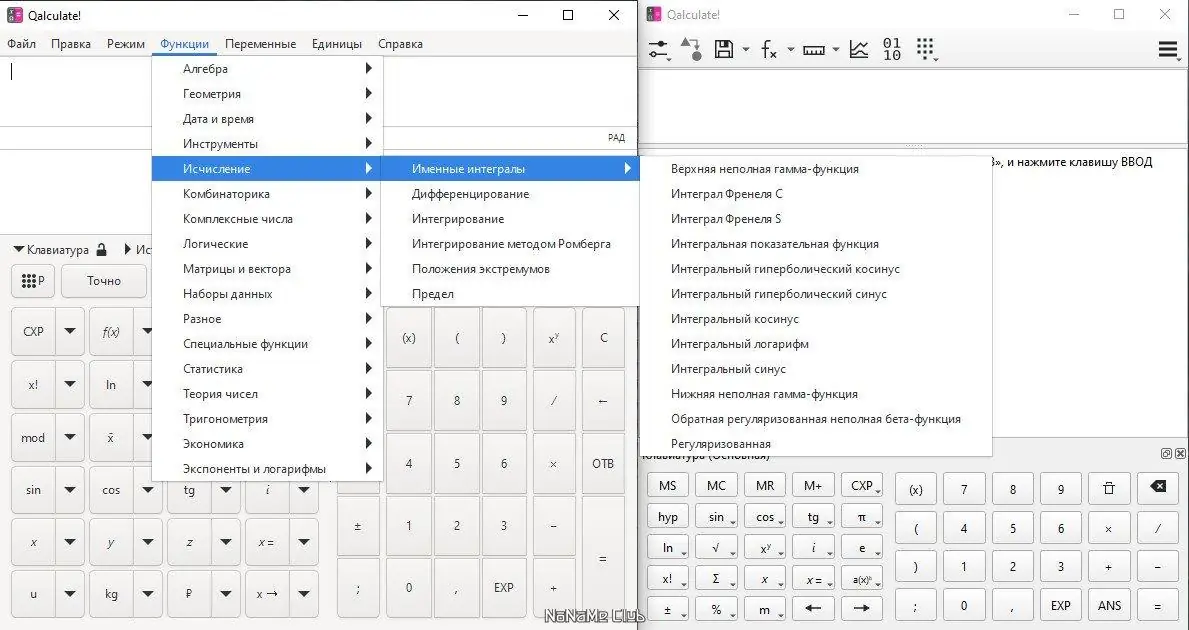Open the dropdown arrow next to sin
Image resolution: width=1189 pixels, height=630 pixels.
click(x=70, y=490)
